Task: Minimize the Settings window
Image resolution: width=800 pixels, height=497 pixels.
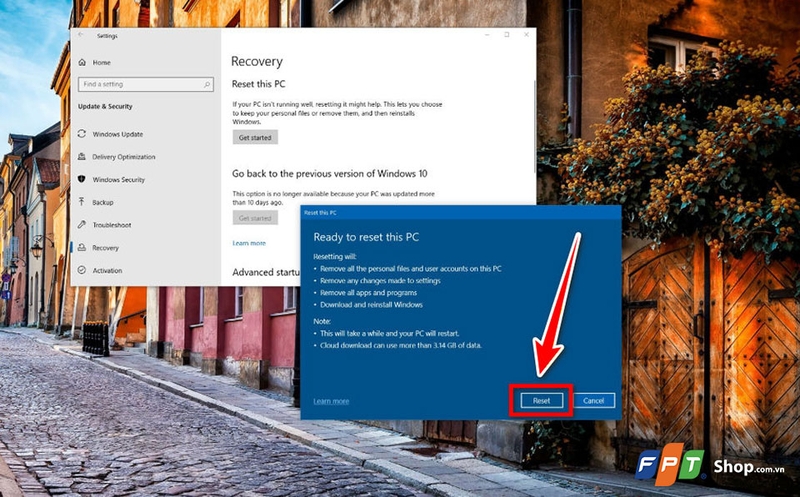Action: coord(488,35)
